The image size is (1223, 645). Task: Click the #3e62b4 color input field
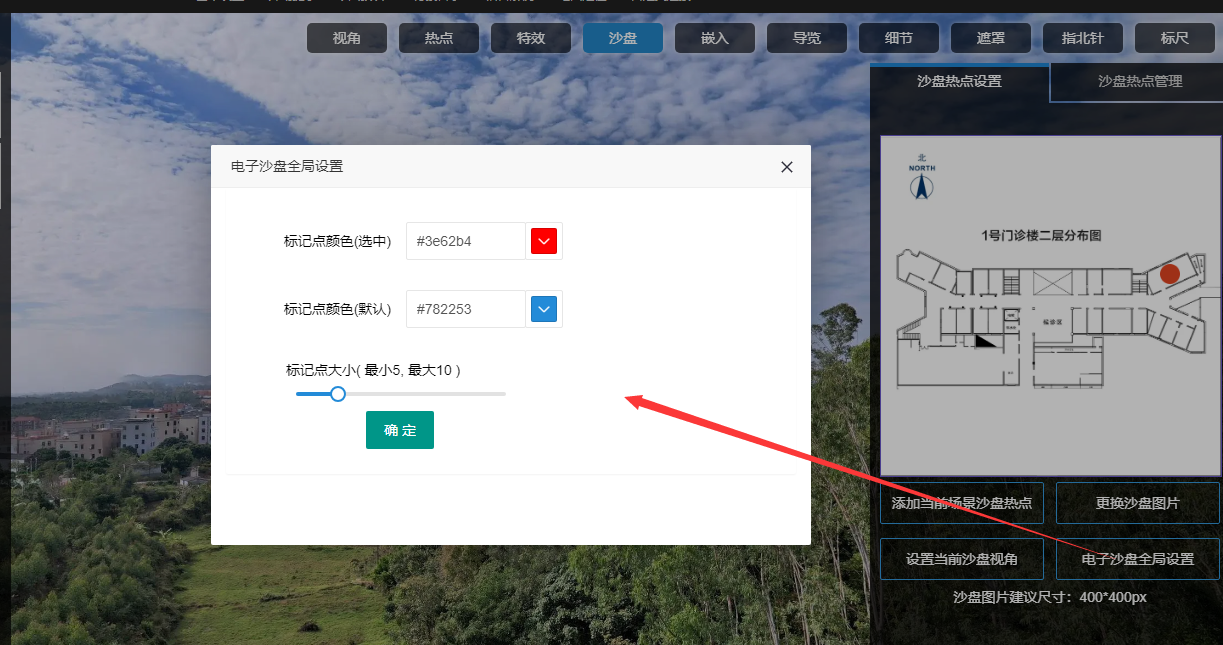point(465,241)
